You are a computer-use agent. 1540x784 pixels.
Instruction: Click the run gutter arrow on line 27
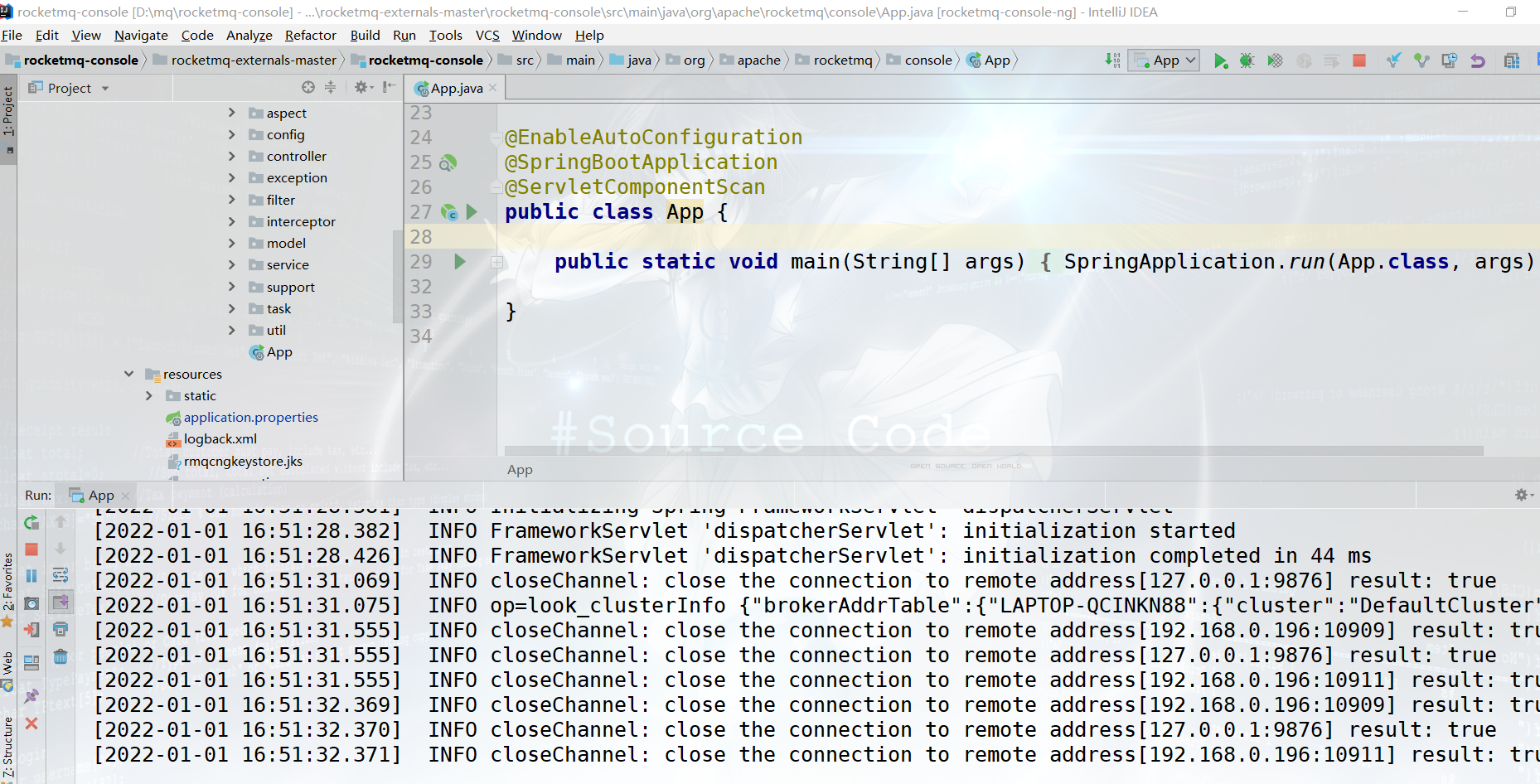tap(472, 212)
